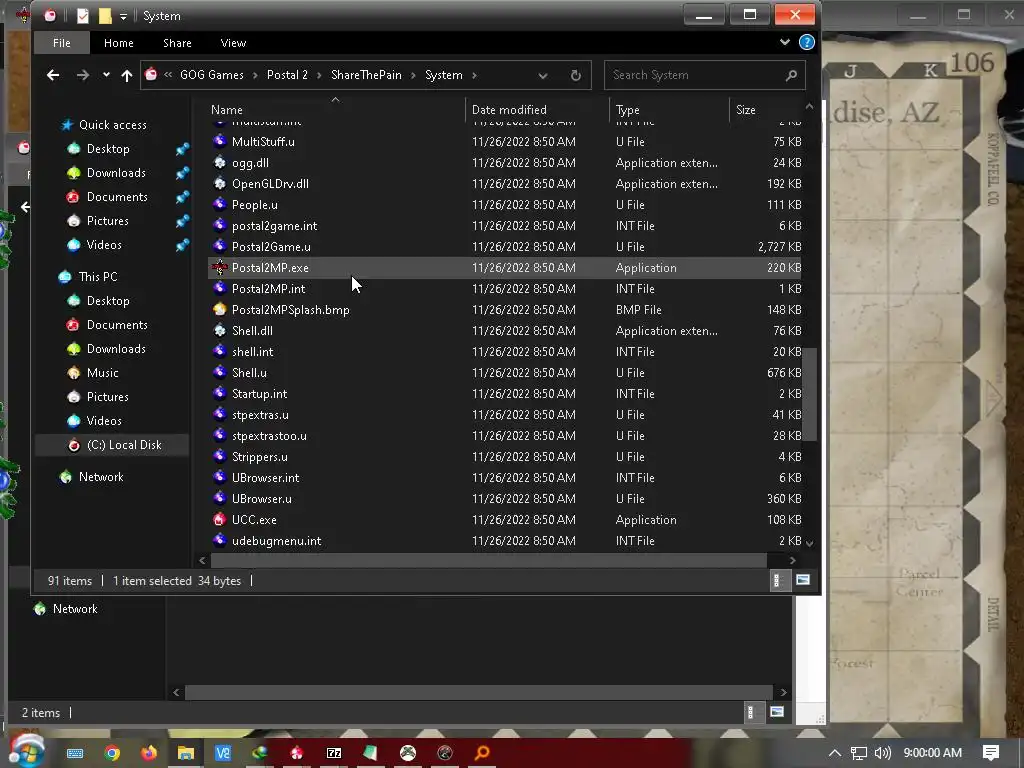Sort by the Date modified column header
Image resolution: width=1024 pixels, height=768 pixels.
point(509,110)
